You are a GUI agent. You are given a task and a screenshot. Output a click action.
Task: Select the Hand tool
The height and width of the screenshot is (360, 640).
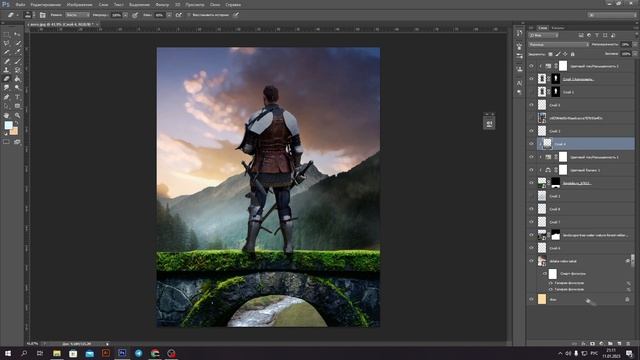tap(7, 116)
